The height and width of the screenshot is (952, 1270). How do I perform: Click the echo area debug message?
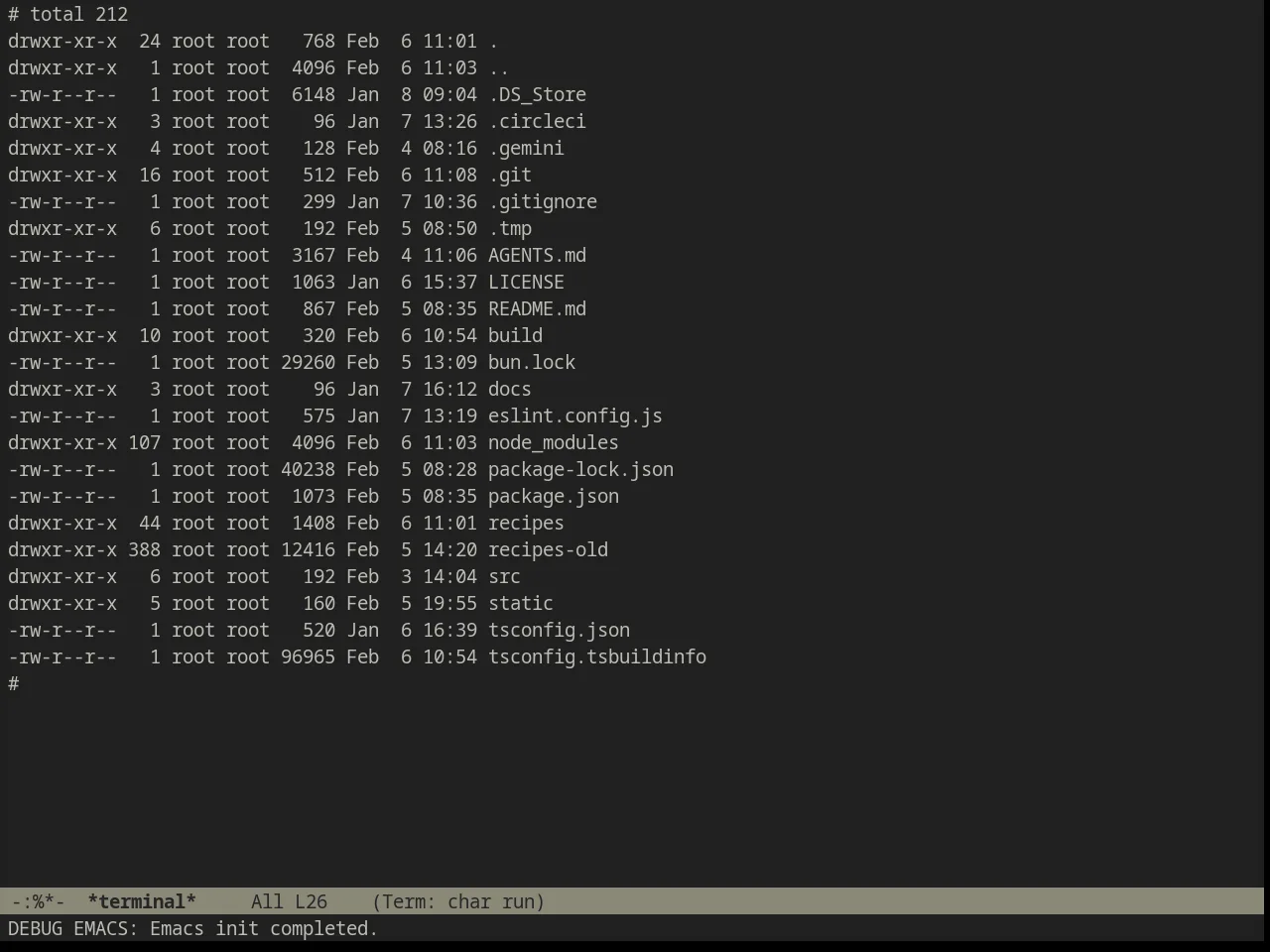(192, 928)
